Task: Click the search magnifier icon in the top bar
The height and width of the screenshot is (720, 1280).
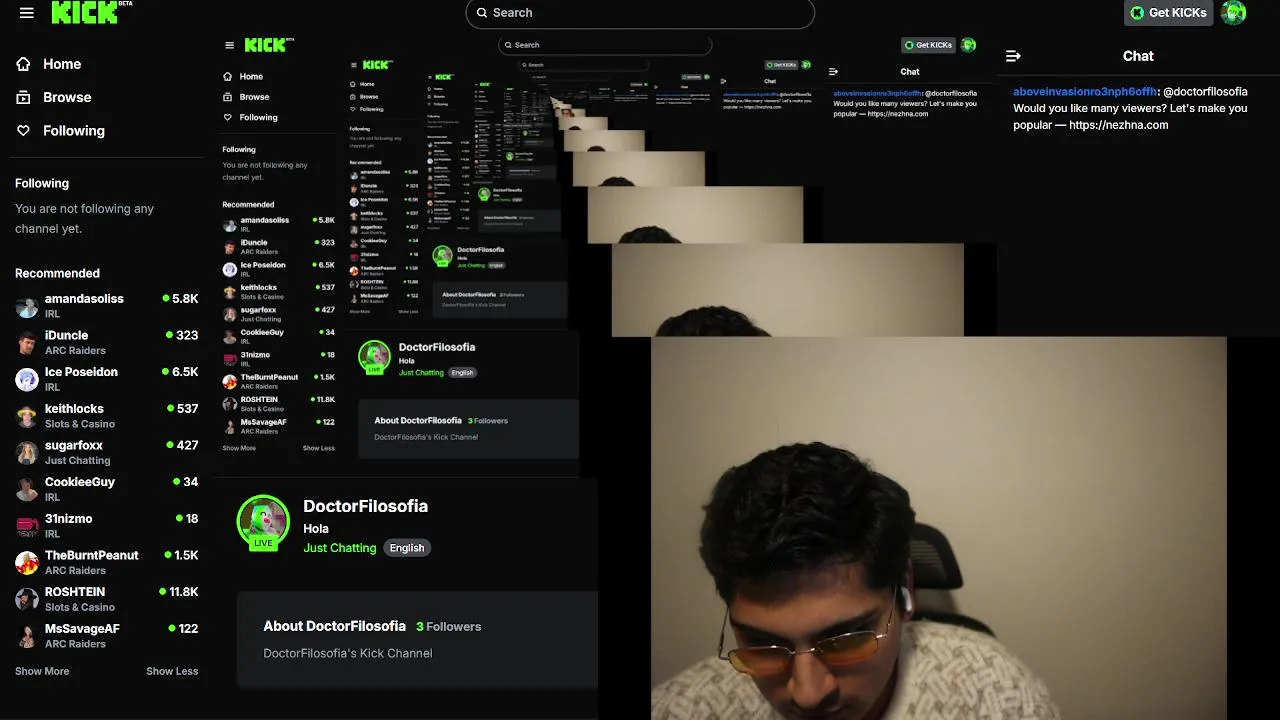Action: click(x=482, y=13)
